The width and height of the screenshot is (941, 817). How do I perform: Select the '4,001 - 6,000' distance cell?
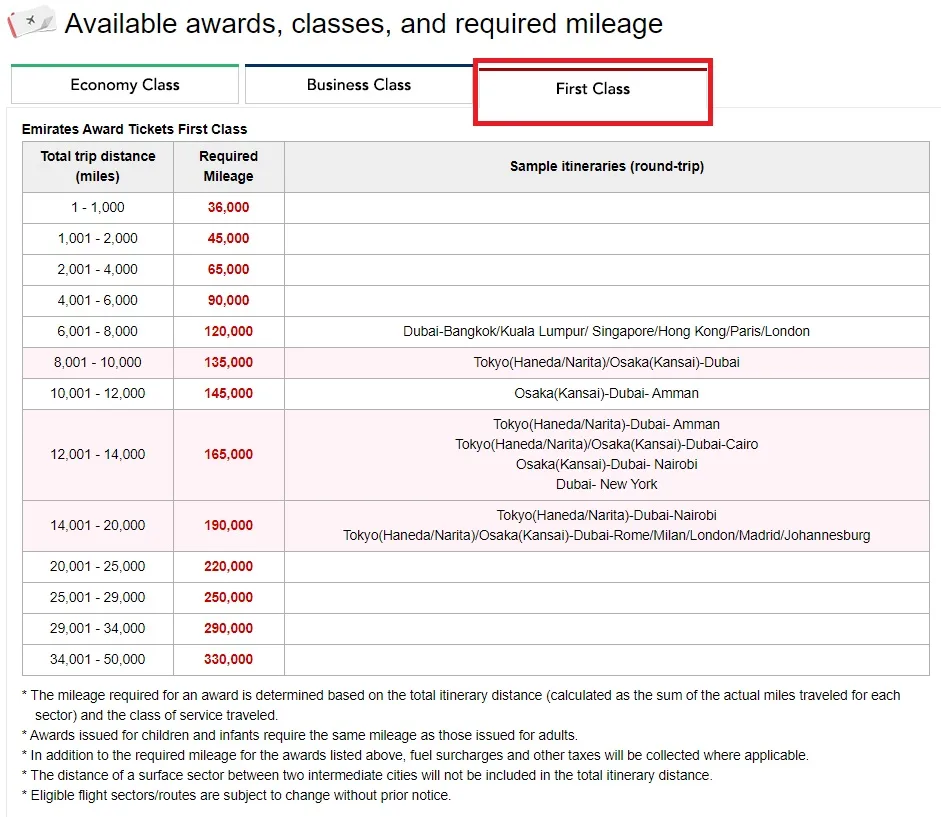(98, 301)
